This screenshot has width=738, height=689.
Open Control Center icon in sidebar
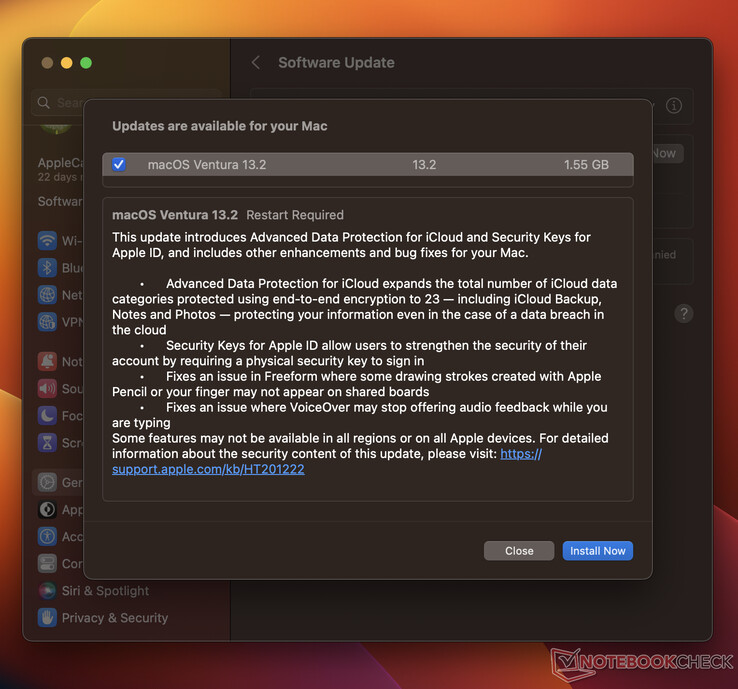(x=47, y=563)
